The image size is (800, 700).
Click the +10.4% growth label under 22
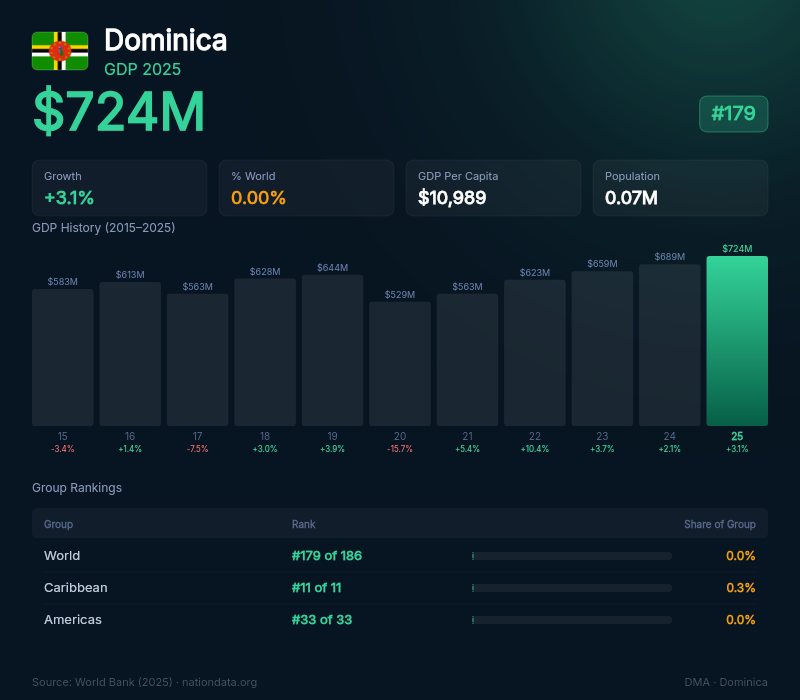tap(535, 449)
